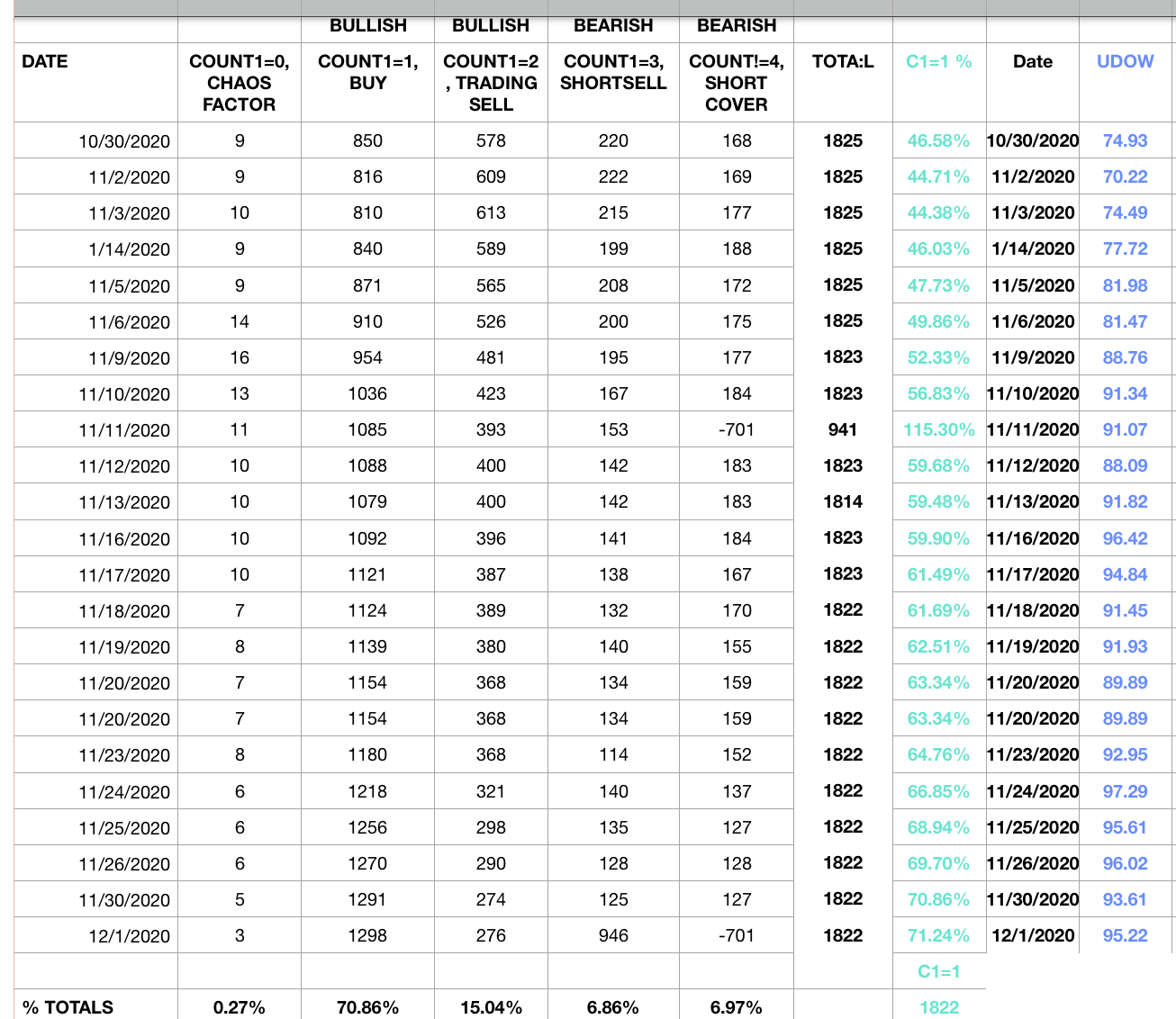Click the C1=1 label below the percentage column

(939, 971)
